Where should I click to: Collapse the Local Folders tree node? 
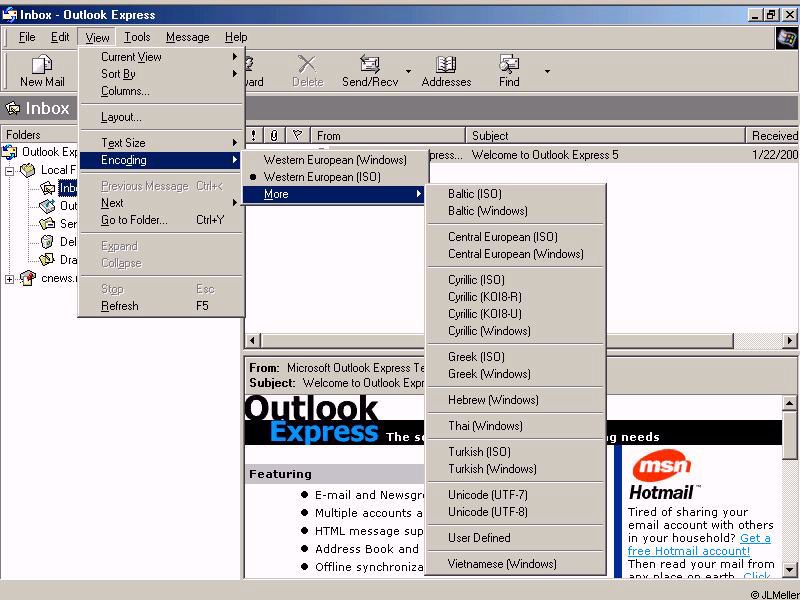click(10, 170)
